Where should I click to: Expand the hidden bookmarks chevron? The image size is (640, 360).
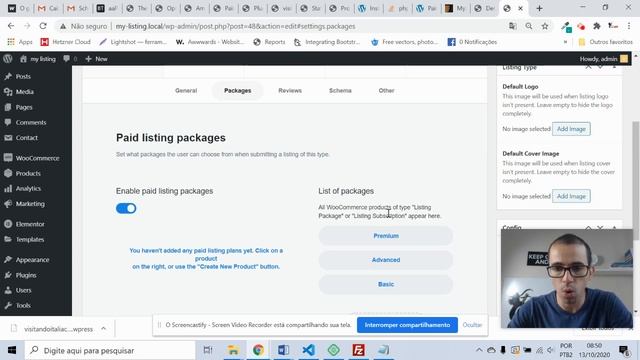565,42
